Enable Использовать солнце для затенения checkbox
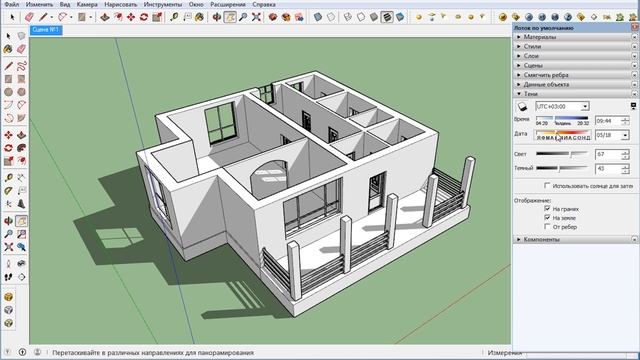The image size is (640, 360). click(x=547, y=186)
